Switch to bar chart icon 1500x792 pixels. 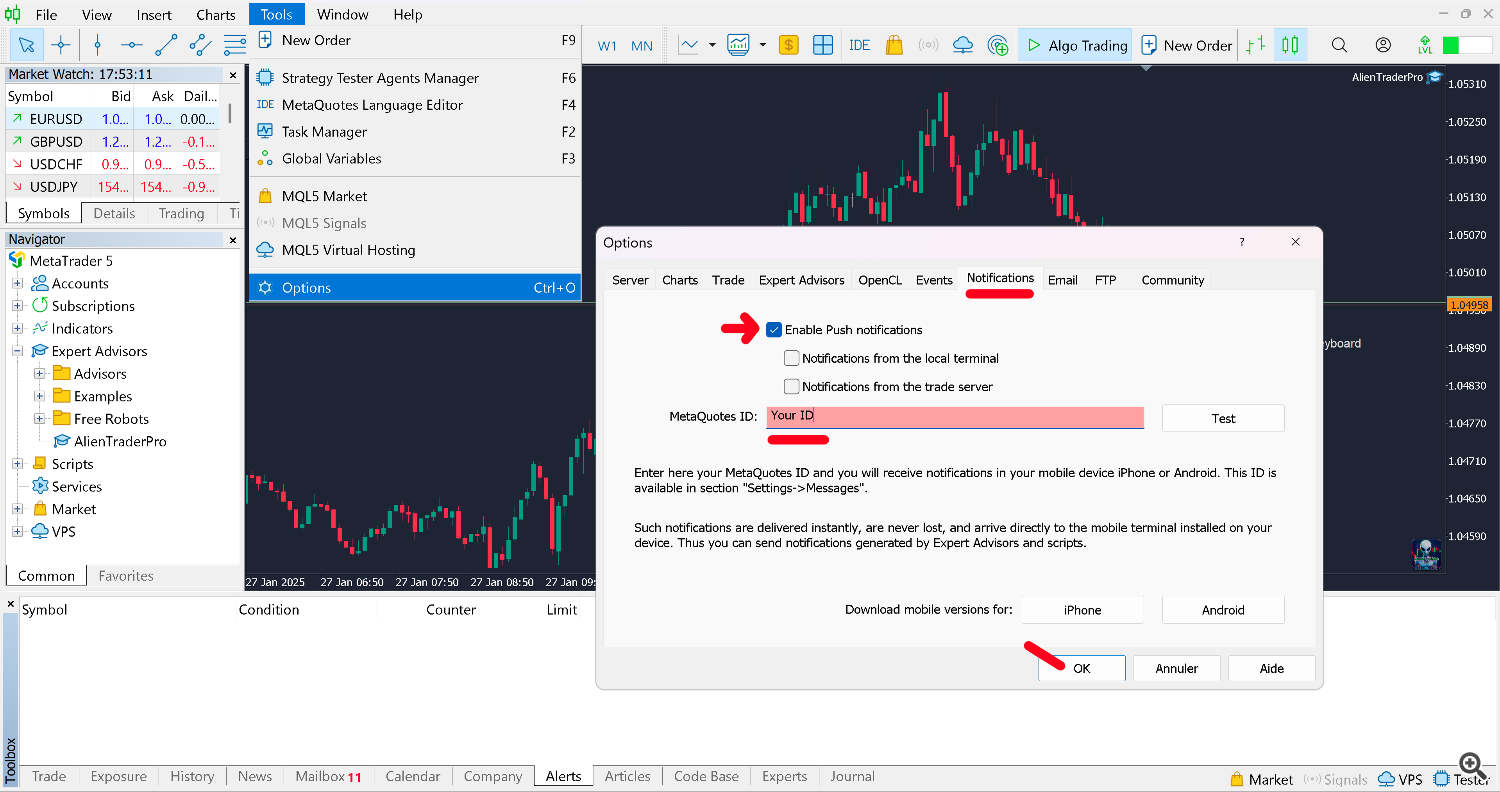(x=1256, y=45)
